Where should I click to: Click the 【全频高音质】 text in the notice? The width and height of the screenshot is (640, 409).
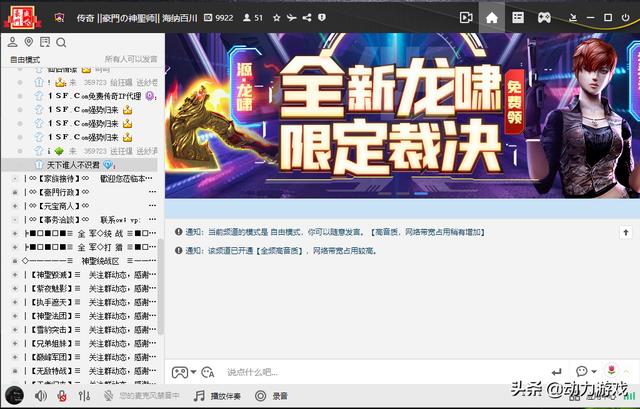point(280,251)
